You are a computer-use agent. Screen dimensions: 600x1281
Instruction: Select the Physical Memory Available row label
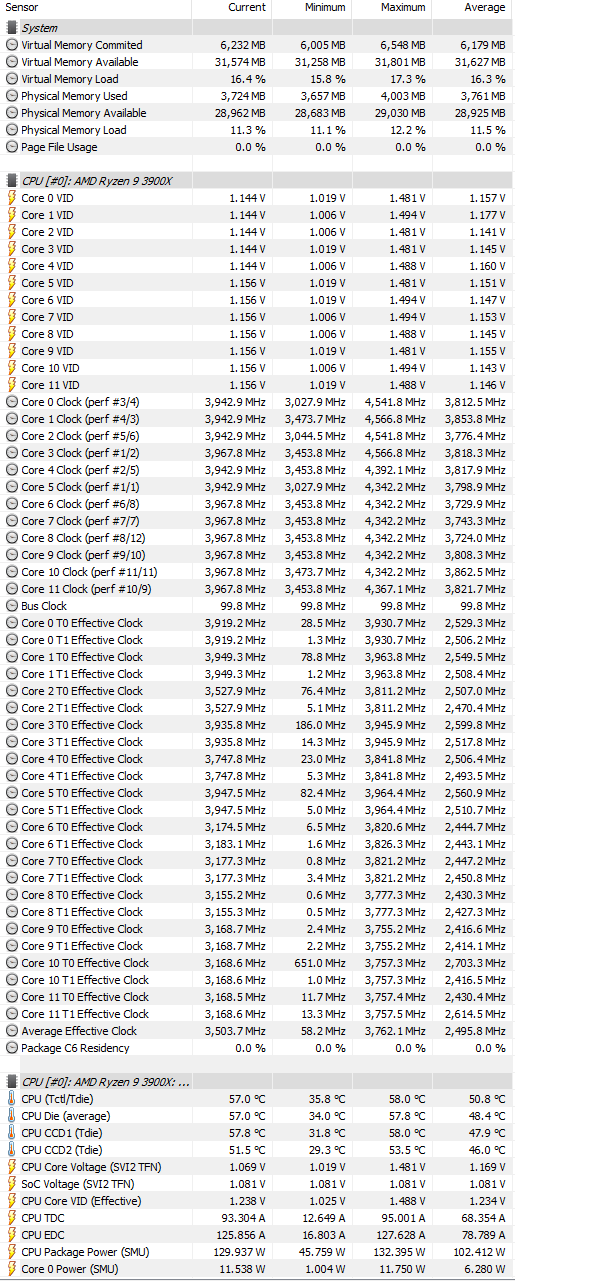[84, 113]
